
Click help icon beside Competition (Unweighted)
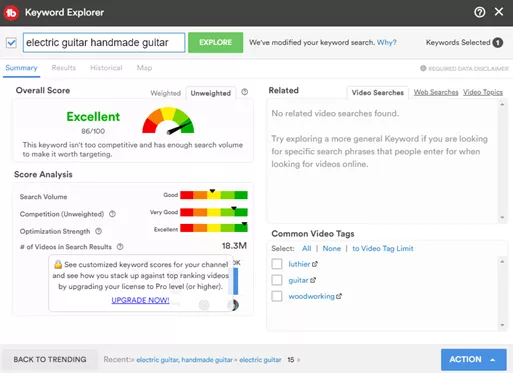click(x=112, y=214)
